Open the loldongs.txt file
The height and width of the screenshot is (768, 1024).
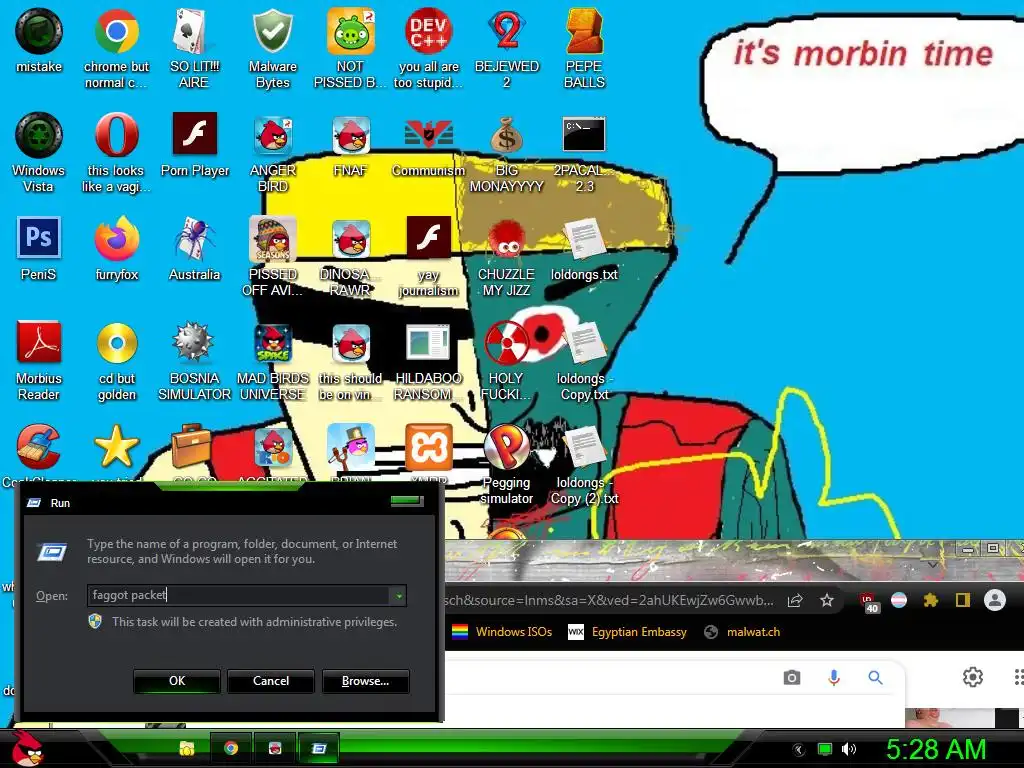[584, 248]
